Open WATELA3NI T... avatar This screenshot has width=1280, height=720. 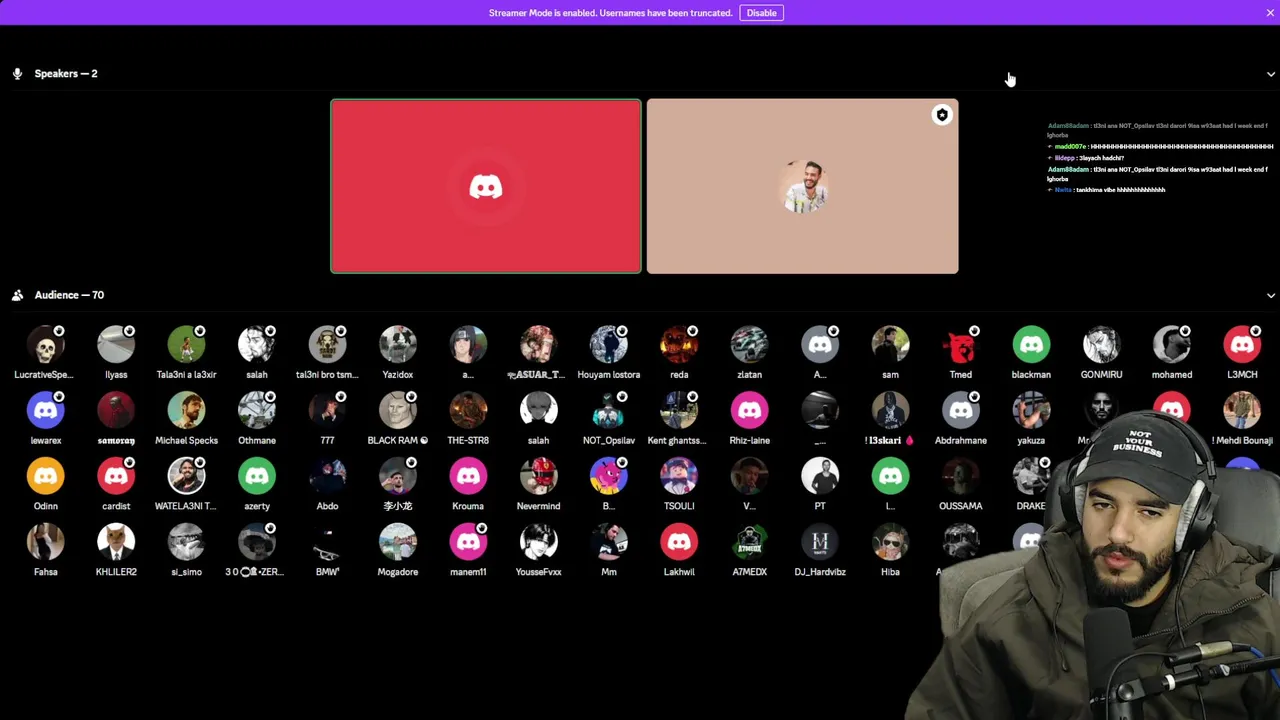(x=186, y=477)
